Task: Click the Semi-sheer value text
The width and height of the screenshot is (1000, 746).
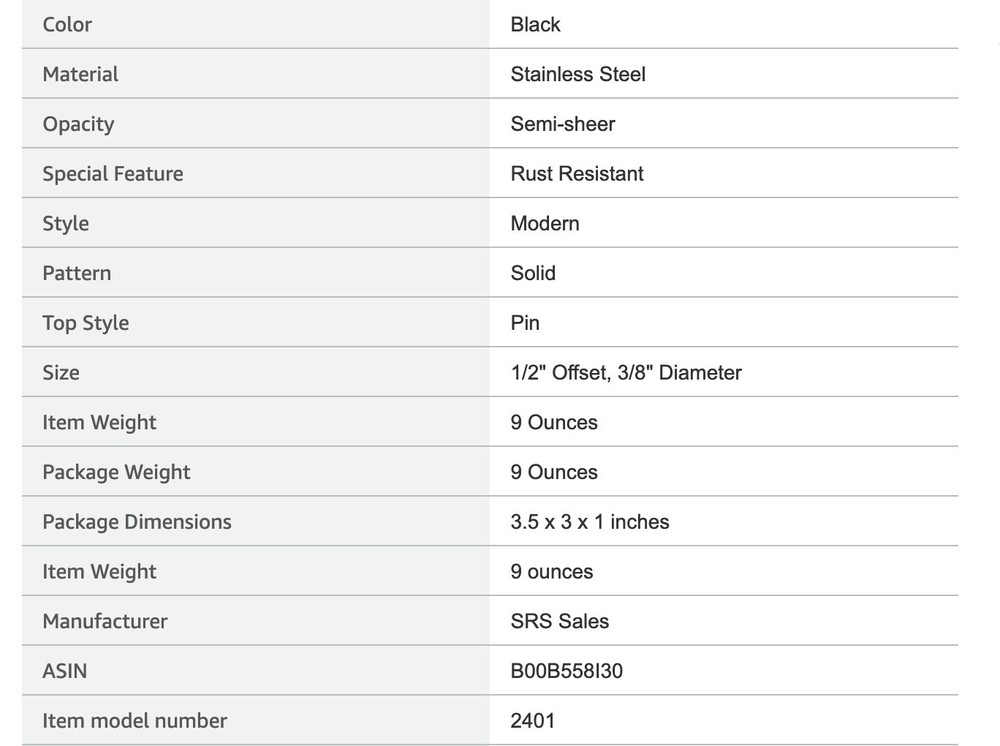Action: point(562,124)
